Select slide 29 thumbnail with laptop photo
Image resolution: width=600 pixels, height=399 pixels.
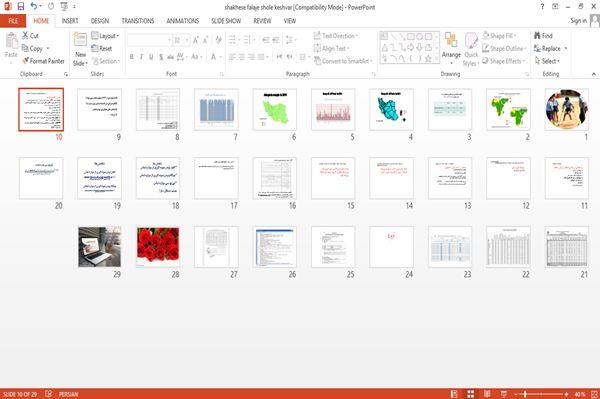coord(99,247)
